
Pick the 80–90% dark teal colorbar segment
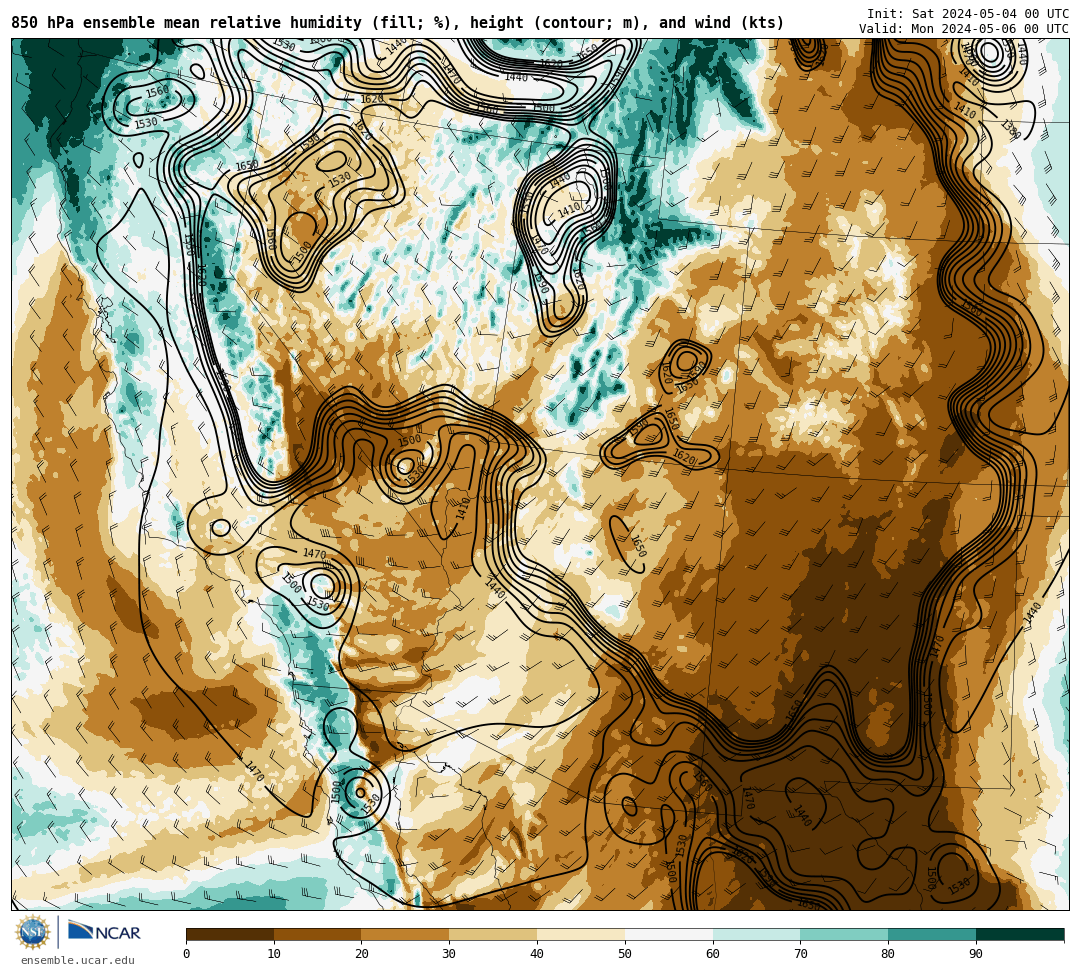[932, 934]
